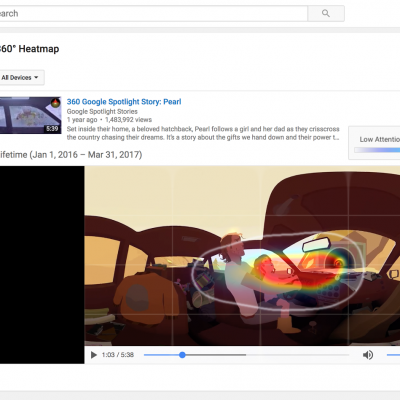Mute the video with speaker icon

tap(368, 355)
